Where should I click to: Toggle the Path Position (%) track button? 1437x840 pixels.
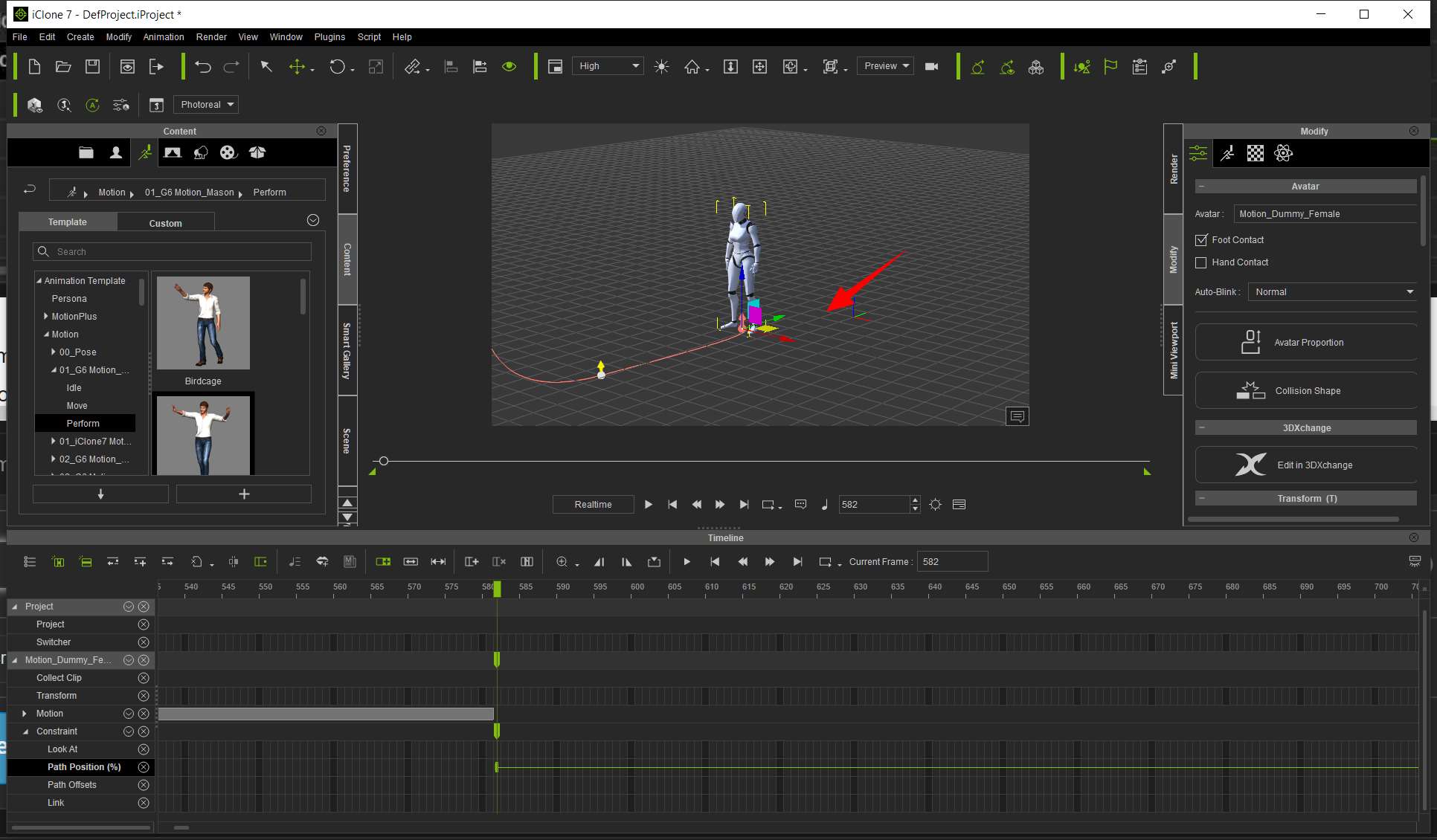coord(144,767)
